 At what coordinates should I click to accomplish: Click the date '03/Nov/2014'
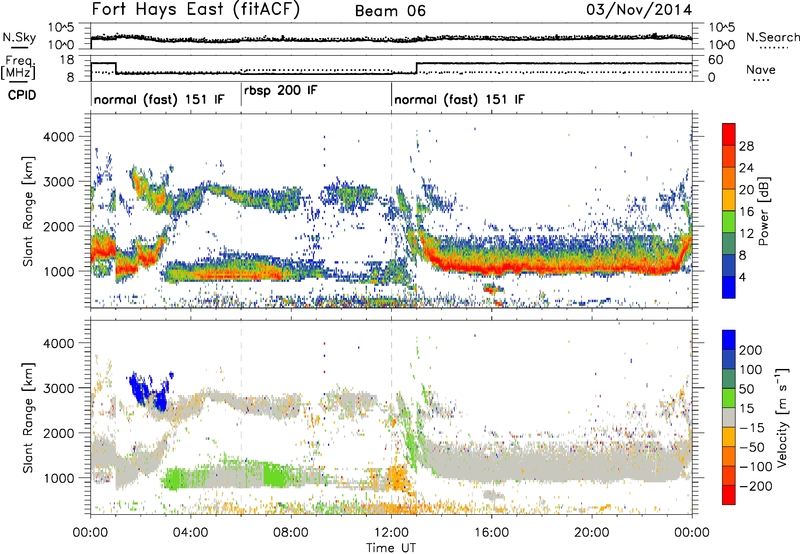pos(639,9)
